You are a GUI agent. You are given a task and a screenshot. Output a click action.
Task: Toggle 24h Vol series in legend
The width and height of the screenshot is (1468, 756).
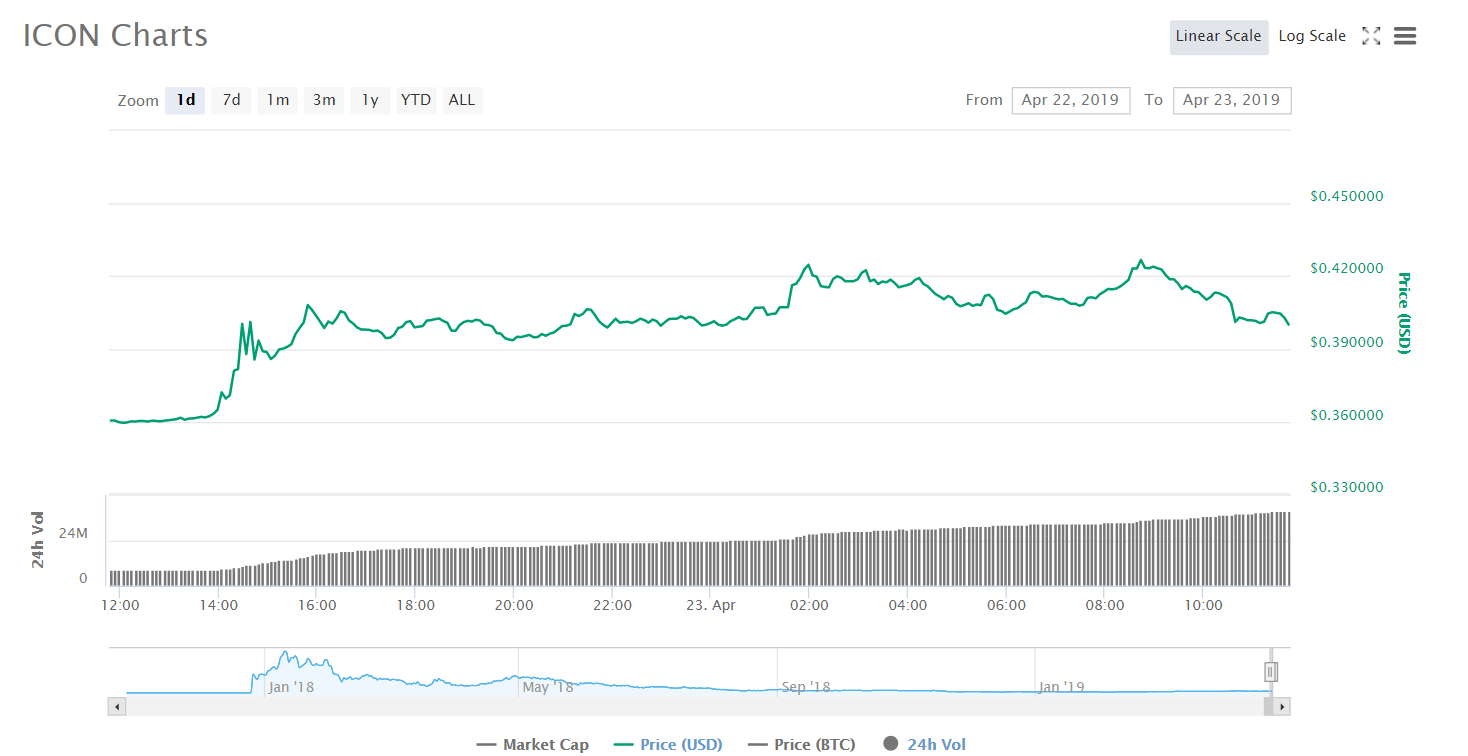click(926, 744)
